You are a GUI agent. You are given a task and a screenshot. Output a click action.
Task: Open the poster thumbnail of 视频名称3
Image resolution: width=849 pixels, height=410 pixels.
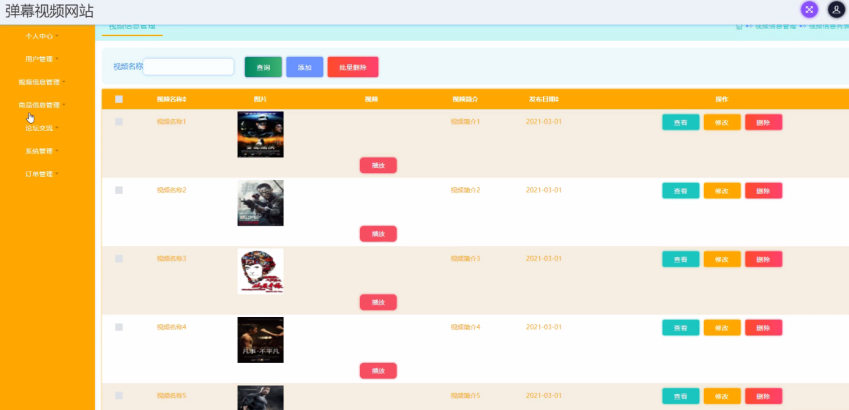[x=260, y=271]
